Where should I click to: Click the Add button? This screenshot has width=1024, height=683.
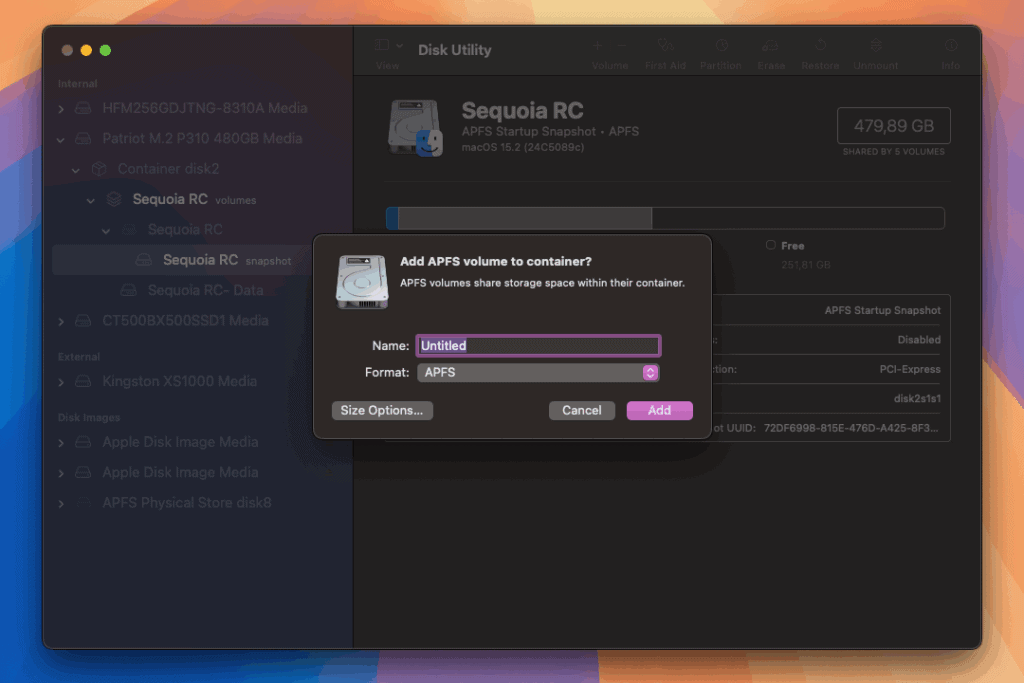659,410
